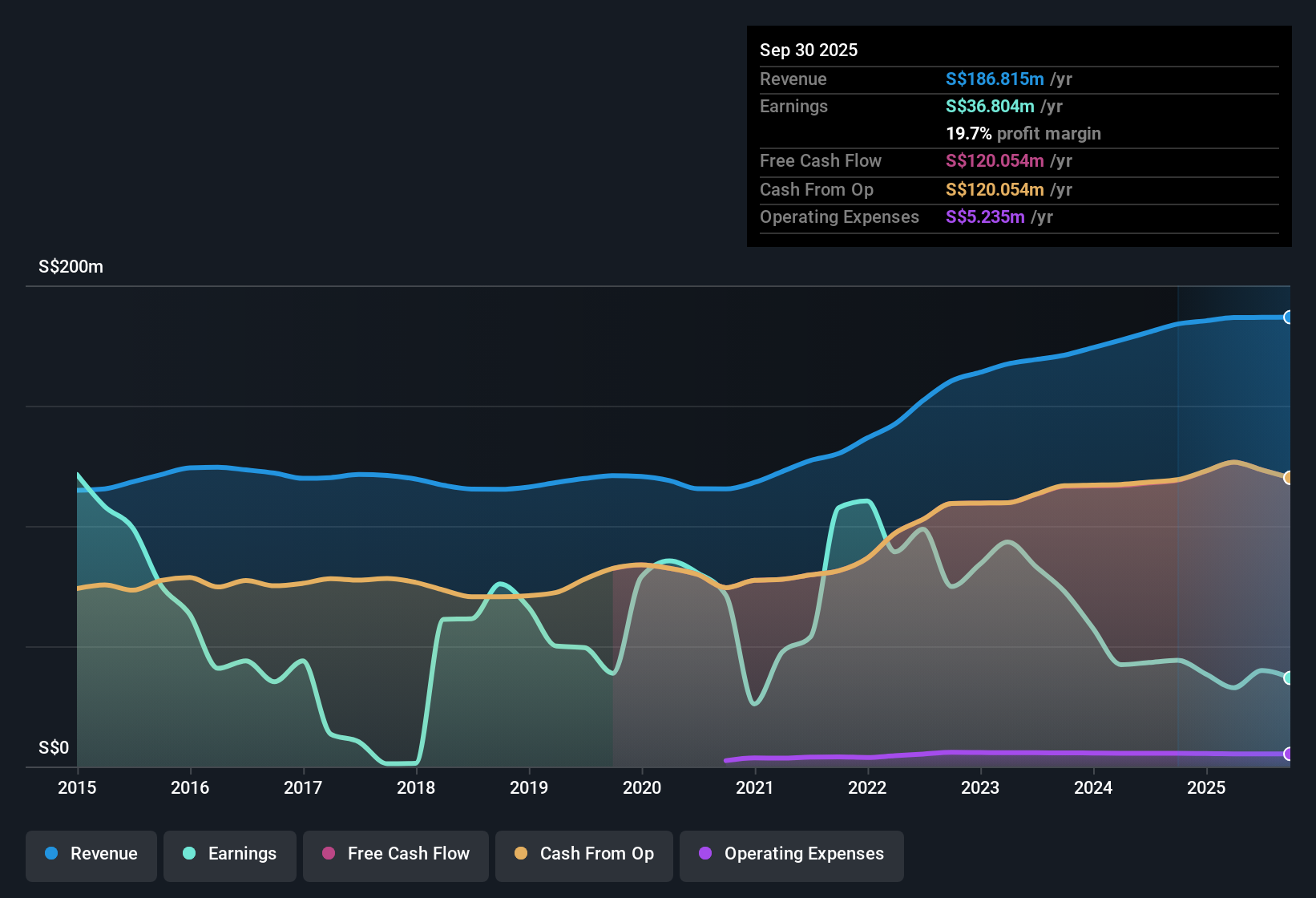This screenshot has width=1316, height=898.
Task: Click the purple Operating Expenses dot icon
Action: coord(704,854)
